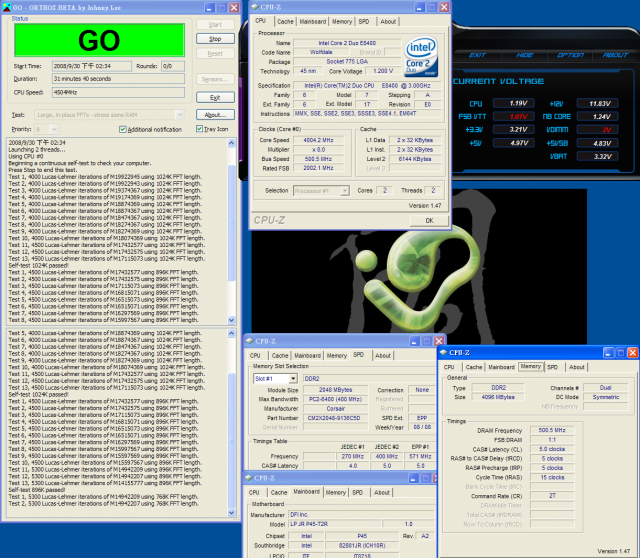Click the Stop button in ORTHOS
The height and width of the screenshot is (558, 640).
[215, 39]
